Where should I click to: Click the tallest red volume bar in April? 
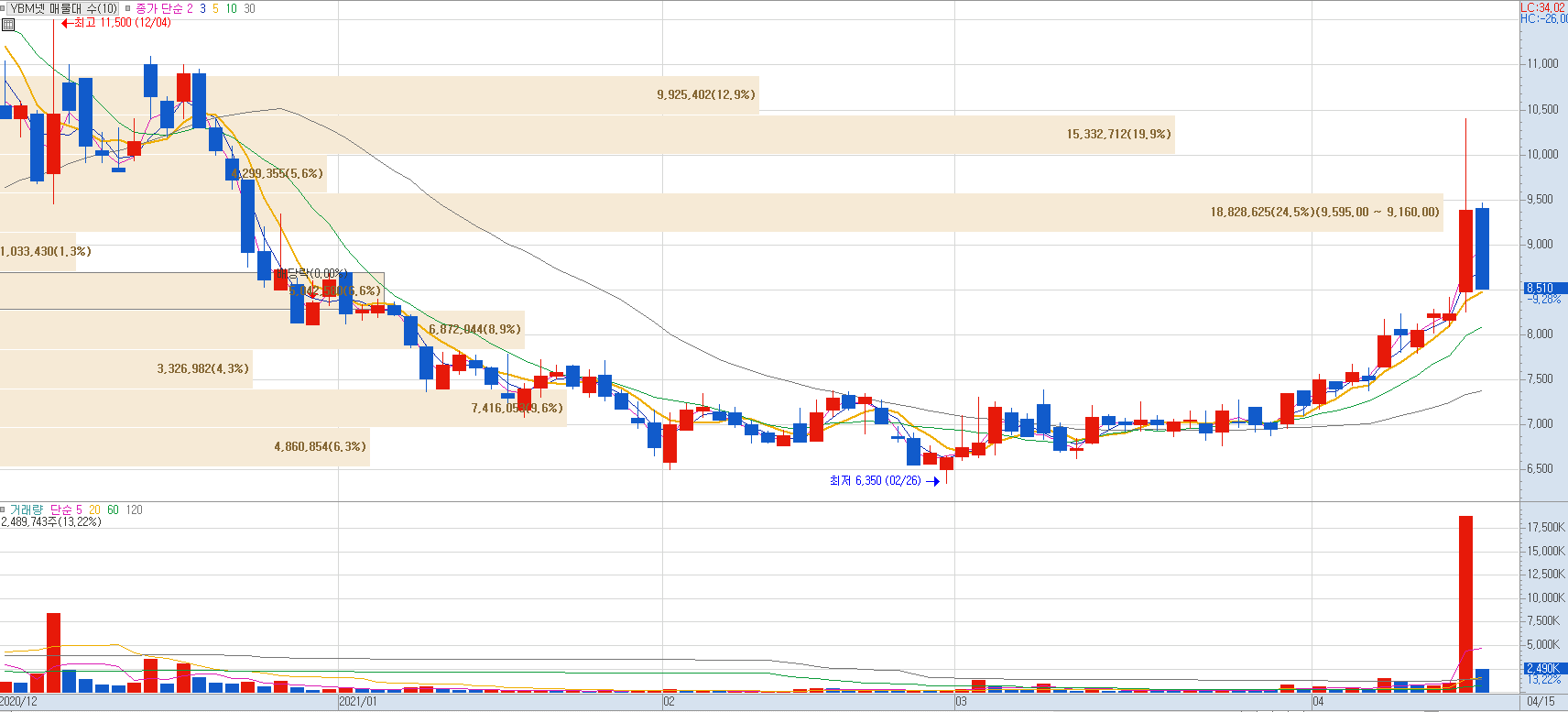1465,604
